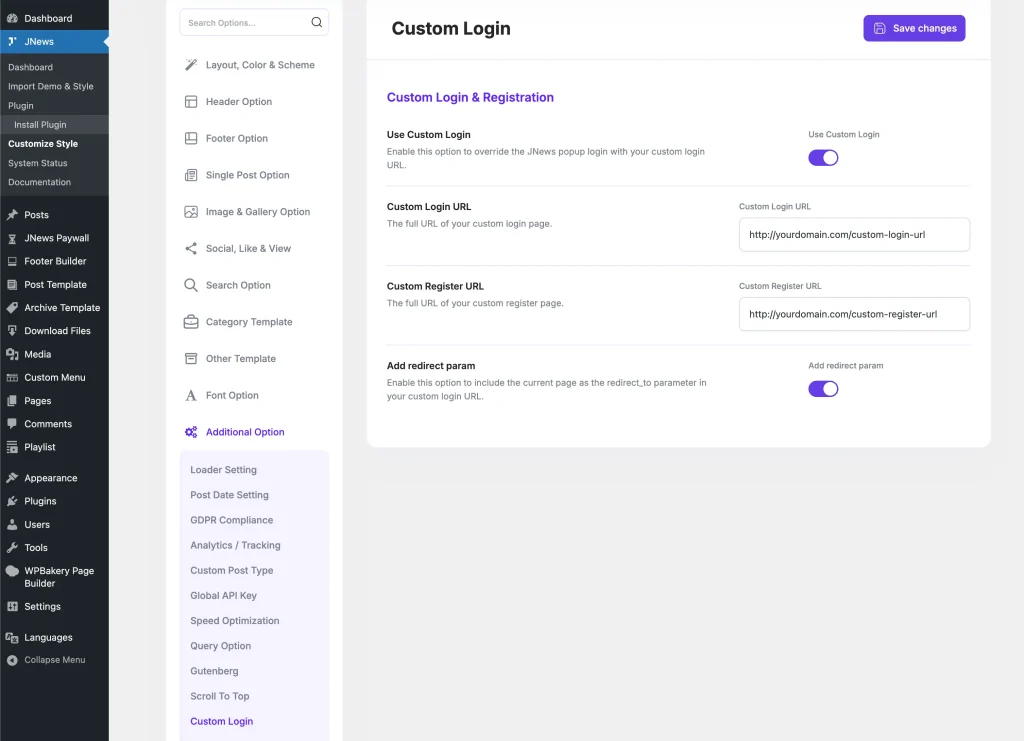Screen dimensions: 1024x741
Task: Click the Header Option layout icon
Action: pos(191,101)
